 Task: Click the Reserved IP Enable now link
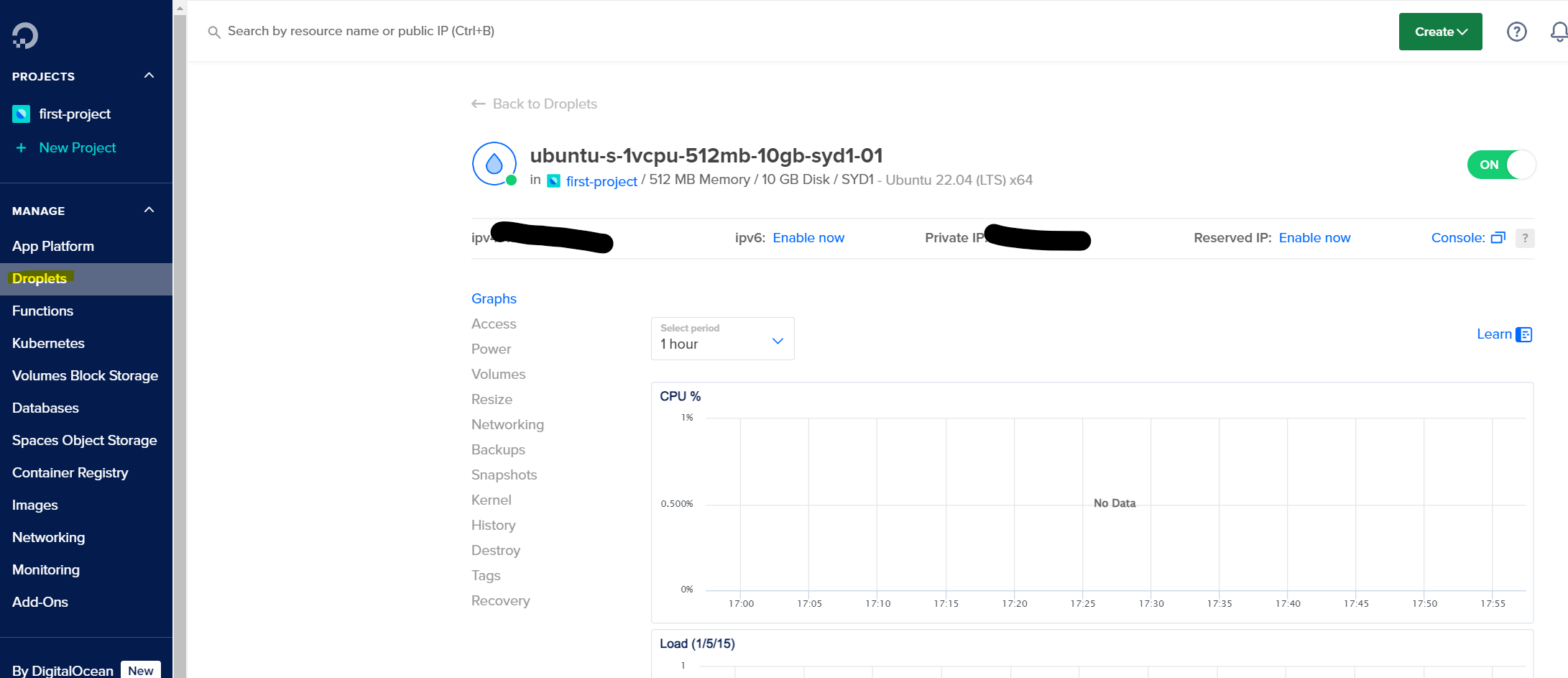(1314, 238)
